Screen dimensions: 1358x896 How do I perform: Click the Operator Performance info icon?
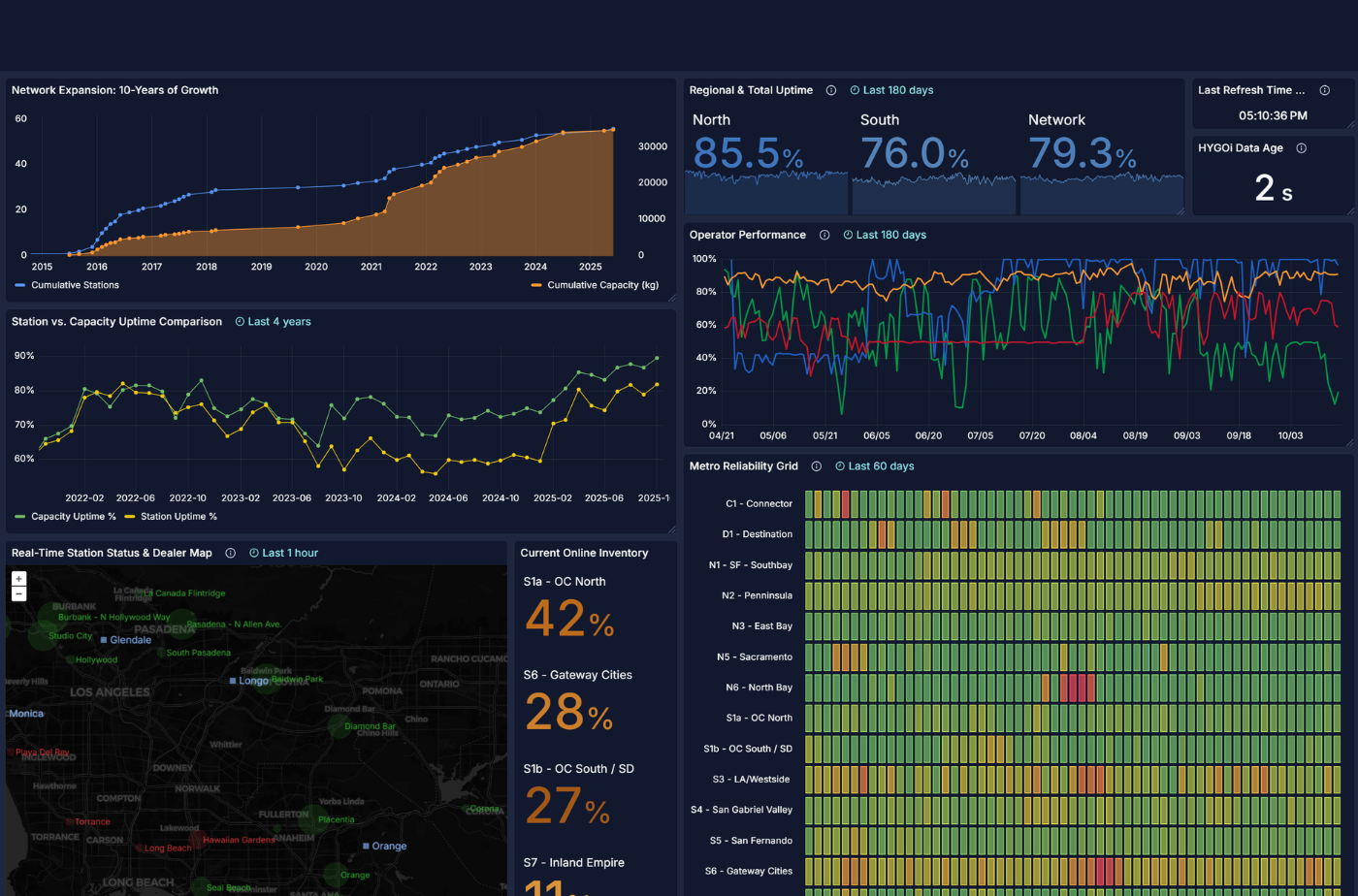pos(824,235)
